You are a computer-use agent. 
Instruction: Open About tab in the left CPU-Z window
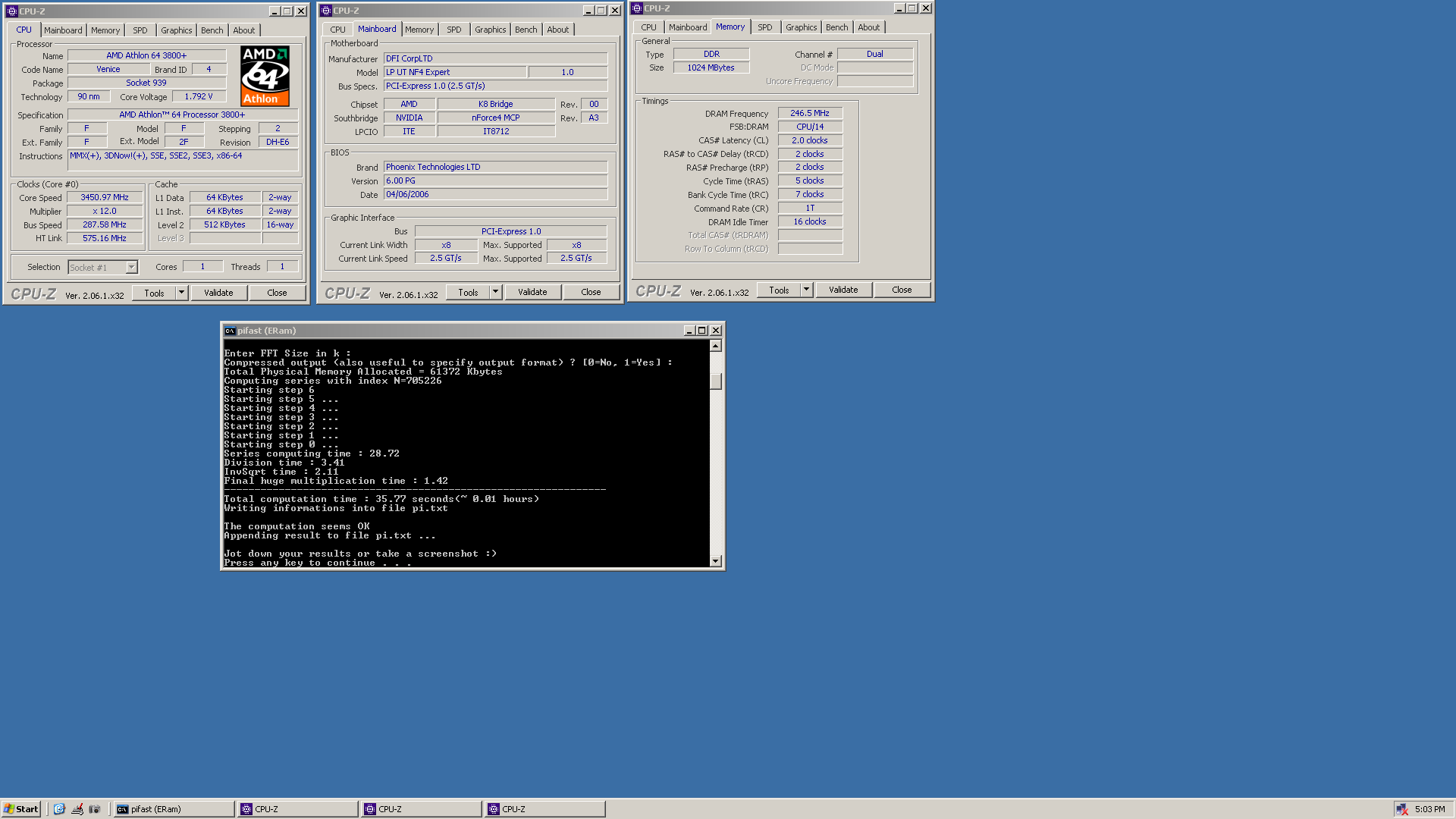coord(244,30)
